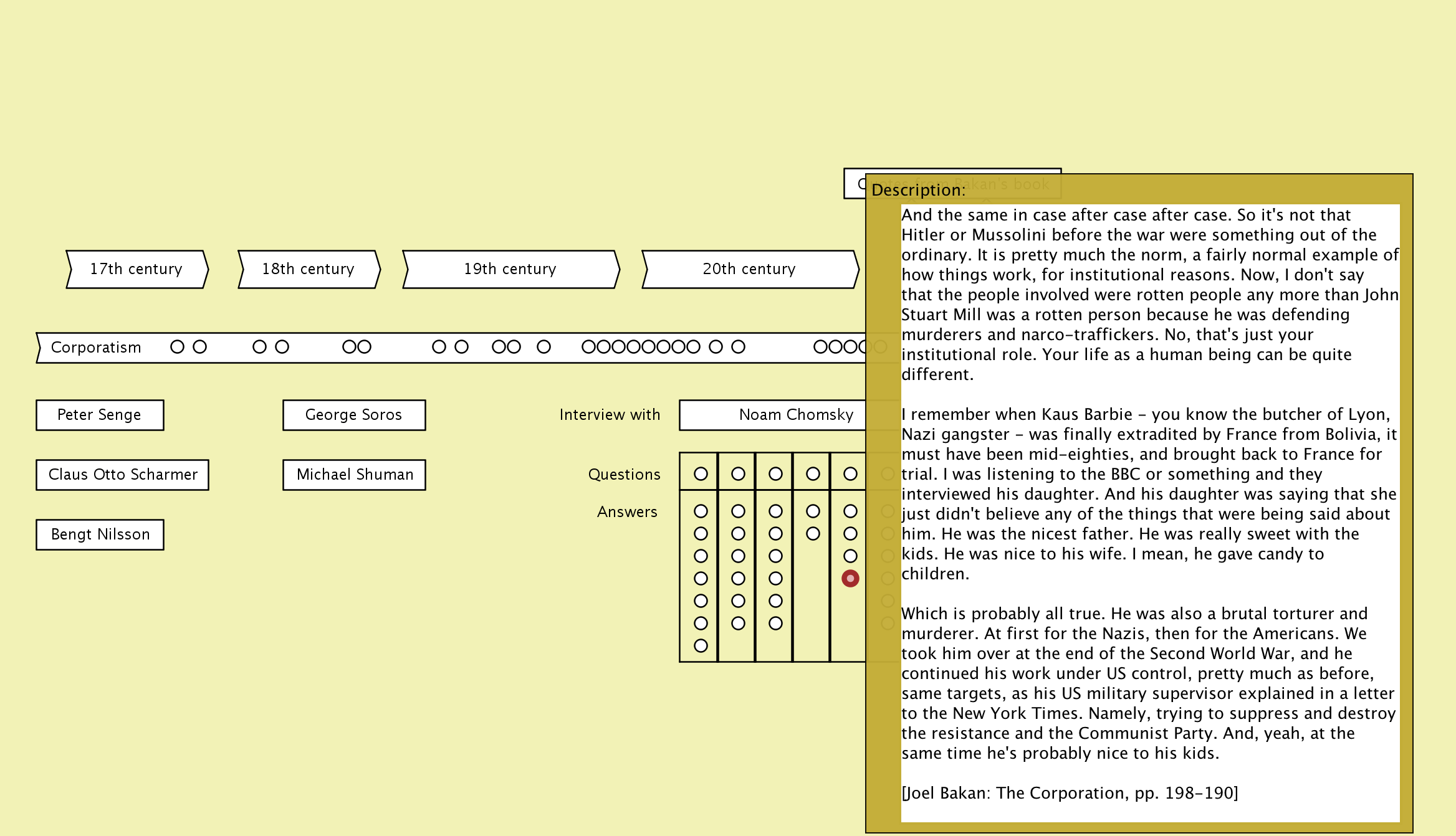Image resolution: width=1456 pixels, height=836 pixels.
Task: Click the Corporatism timeline label
Action: (x=96, y=348)
